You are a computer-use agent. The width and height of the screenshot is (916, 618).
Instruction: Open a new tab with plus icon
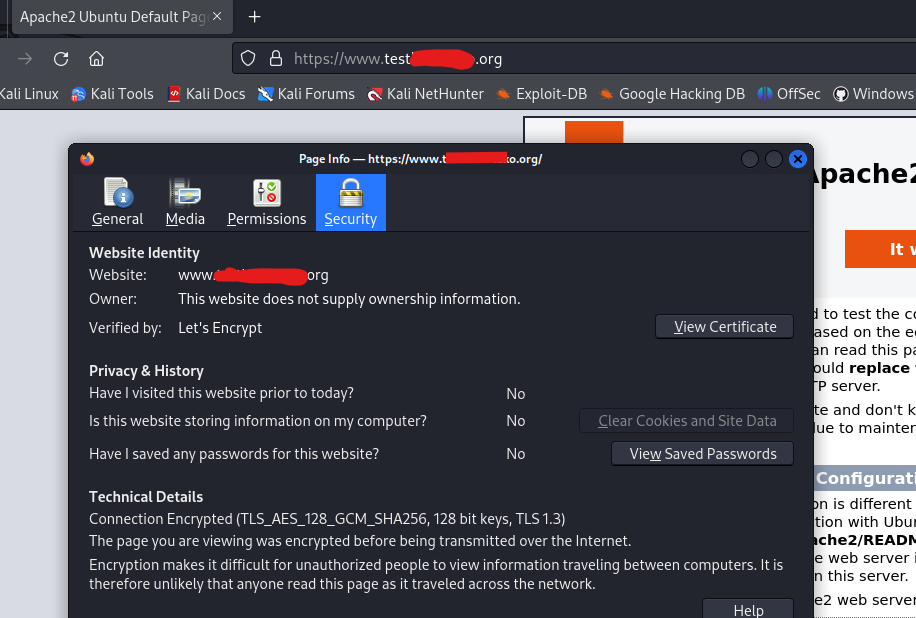(x=254, y=16)
